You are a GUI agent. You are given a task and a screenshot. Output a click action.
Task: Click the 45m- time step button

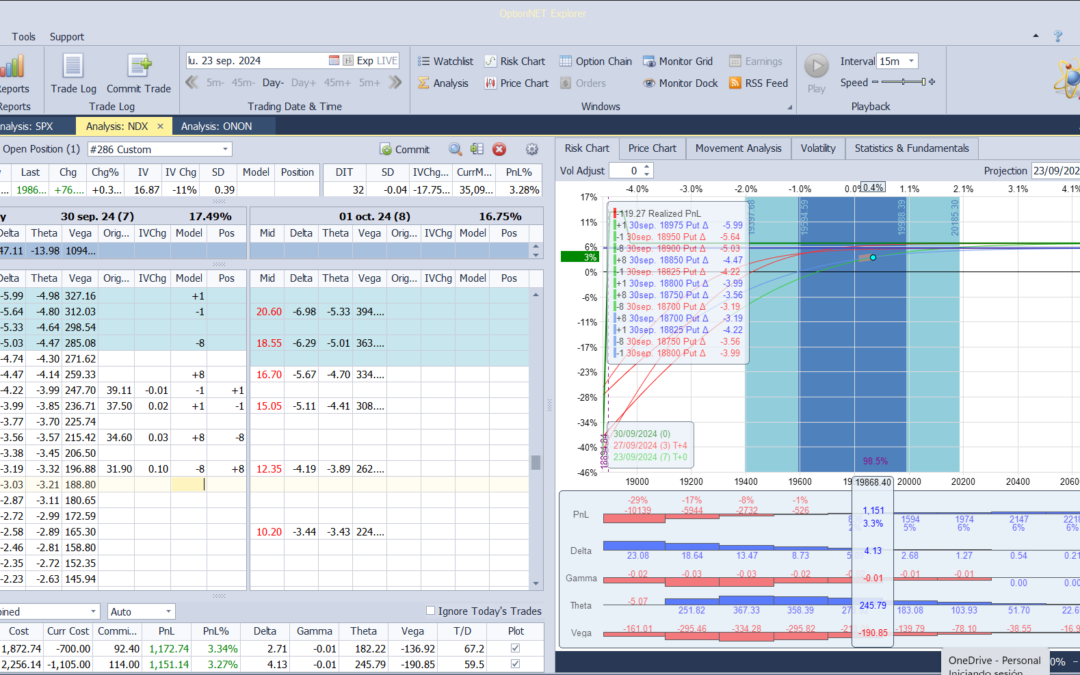pos(242,83)
